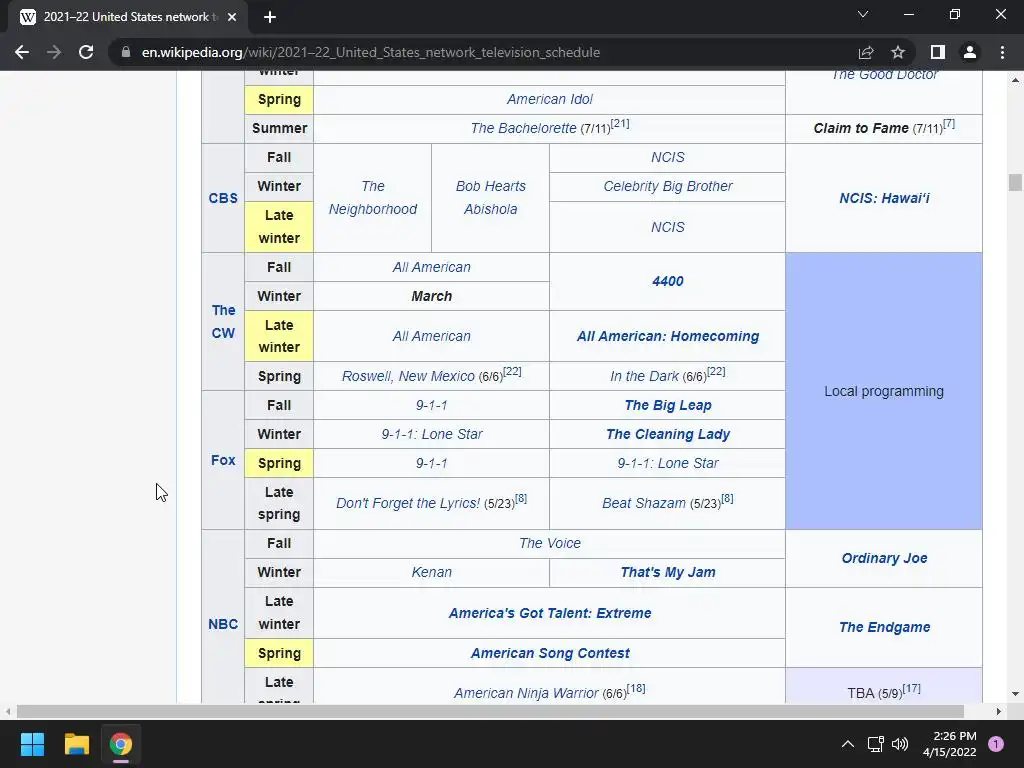
Task: Open the In the Dark link
Action: [644, 376]
